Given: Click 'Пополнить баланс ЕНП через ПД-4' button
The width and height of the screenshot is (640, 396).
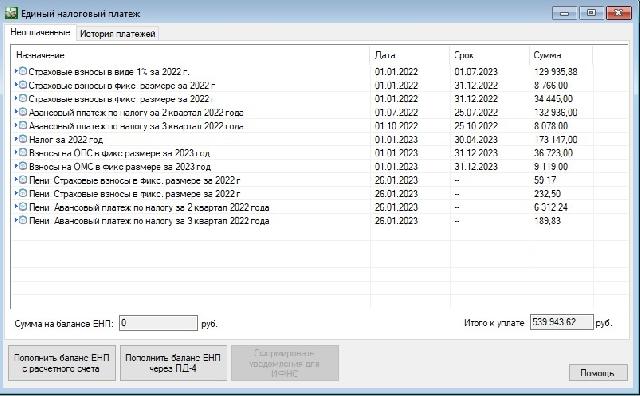Looking at the screenshot, I should pos(173,363).
